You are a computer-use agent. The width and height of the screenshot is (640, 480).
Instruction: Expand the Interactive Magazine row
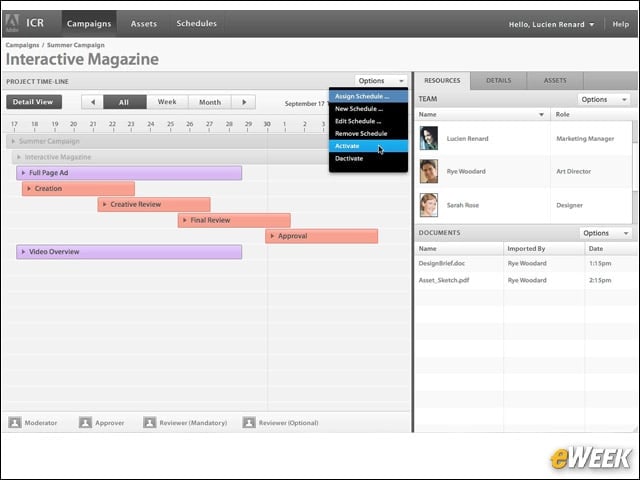(19, 157)
